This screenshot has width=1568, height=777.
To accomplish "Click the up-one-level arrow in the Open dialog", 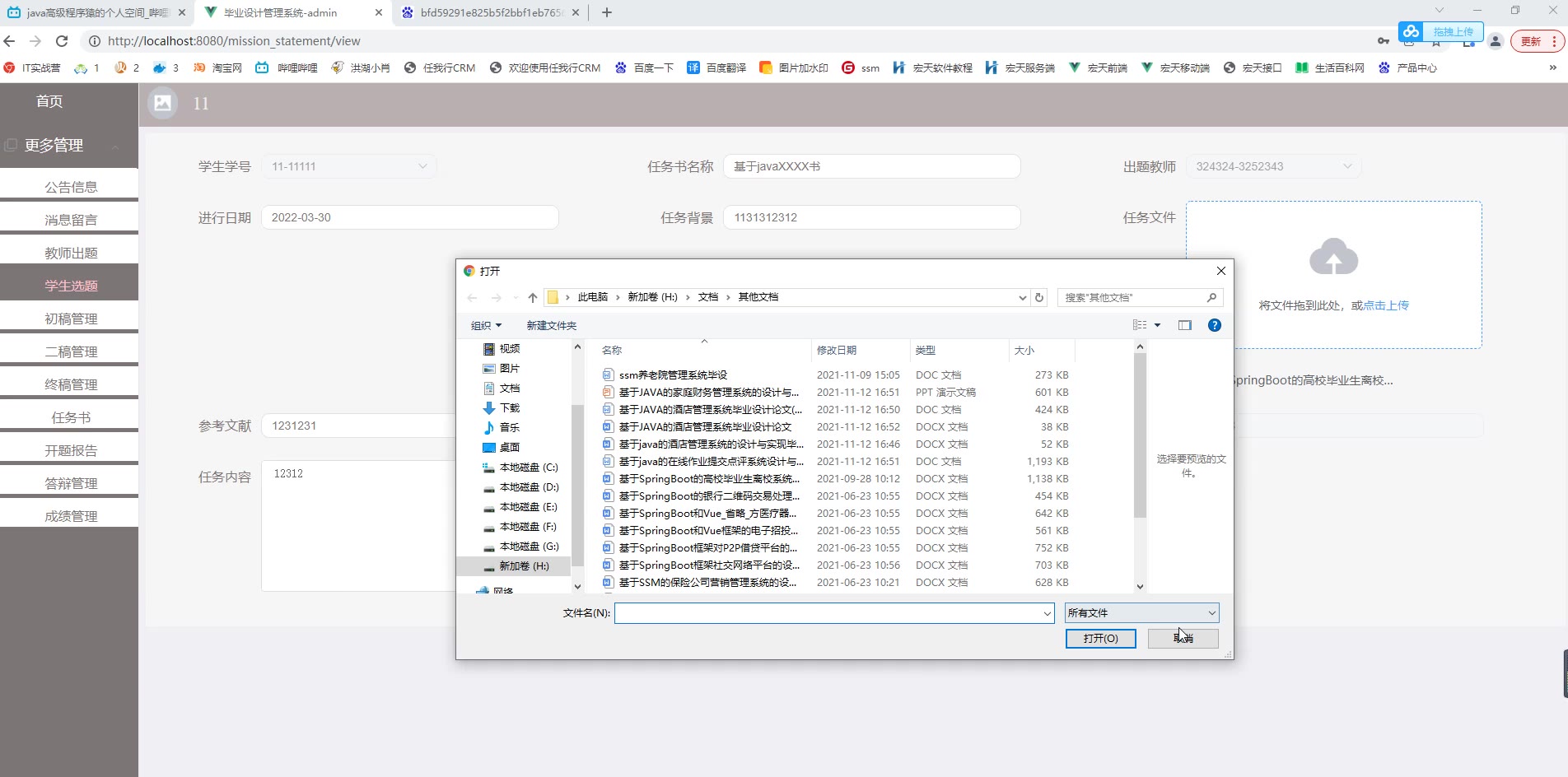I will point(533,297).
